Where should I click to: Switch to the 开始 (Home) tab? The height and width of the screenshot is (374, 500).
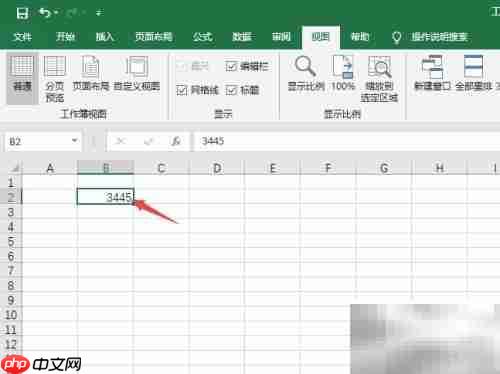point(65,37)
